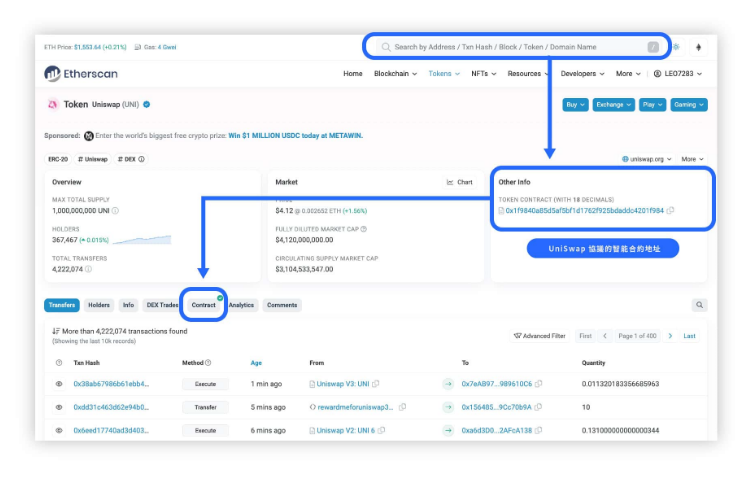Open the Exchange dropdown
Screen dimensions: 747x479
tap(613, 105)
